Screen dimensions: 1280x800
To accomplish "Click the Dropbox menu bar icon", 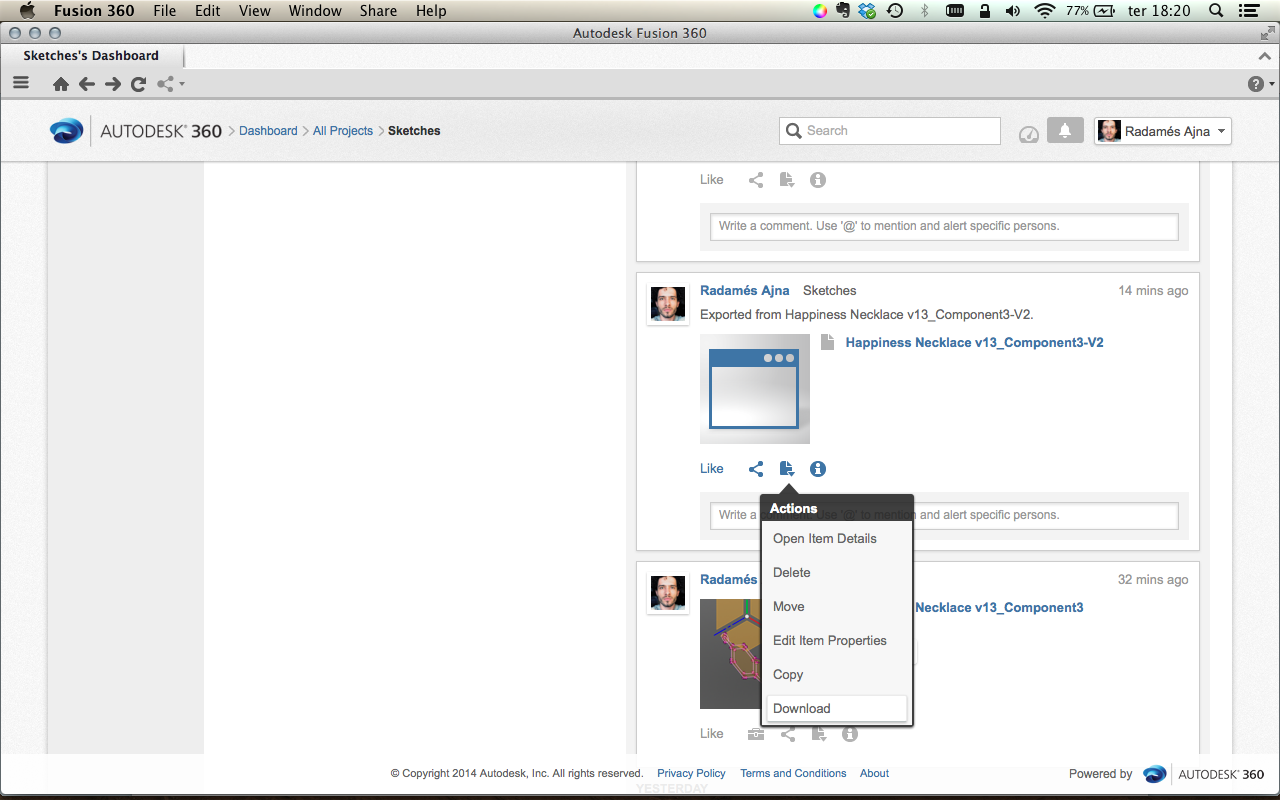I will click(867, 11).
